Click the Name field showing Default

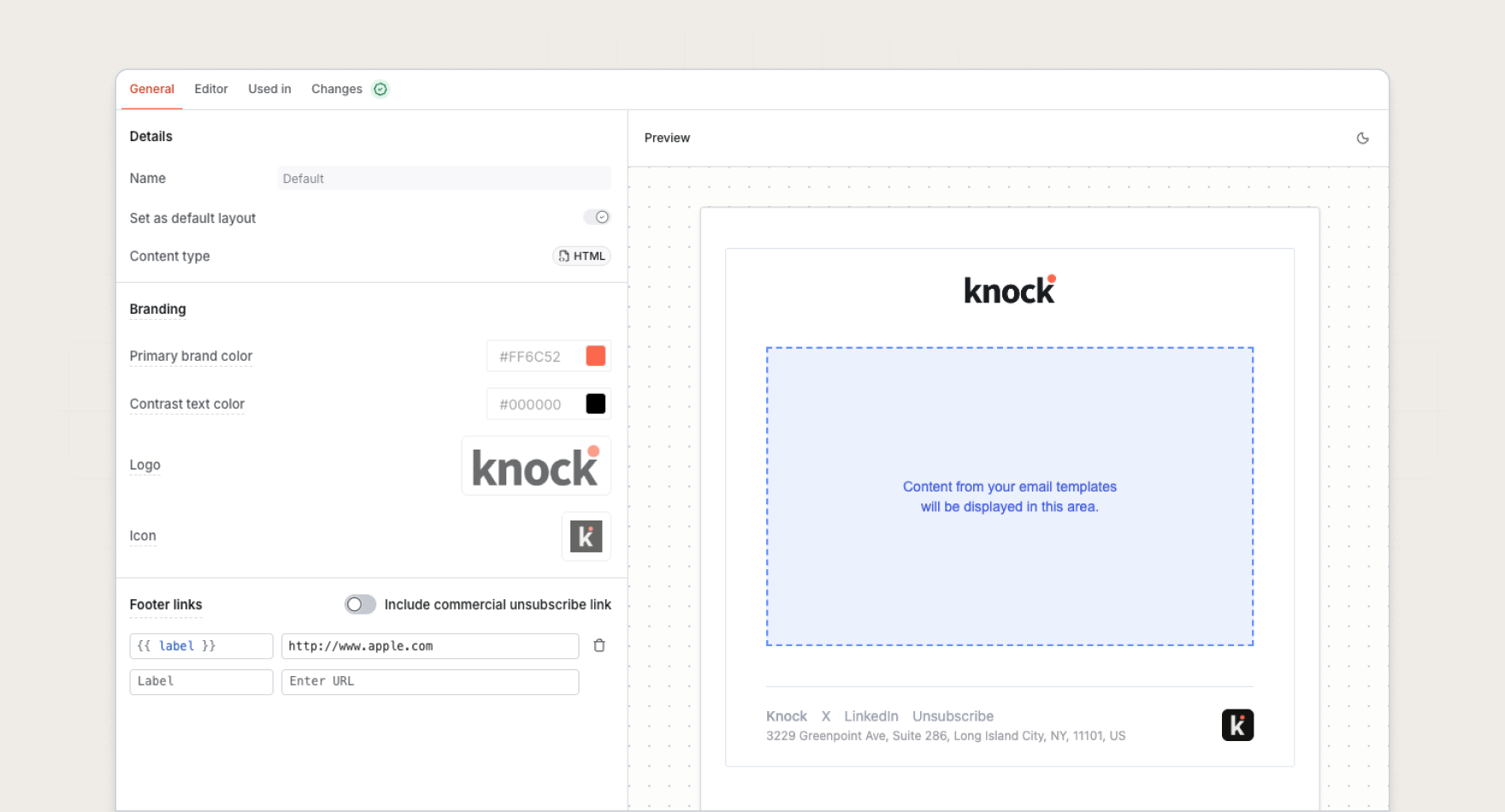(x=444, y=179)
